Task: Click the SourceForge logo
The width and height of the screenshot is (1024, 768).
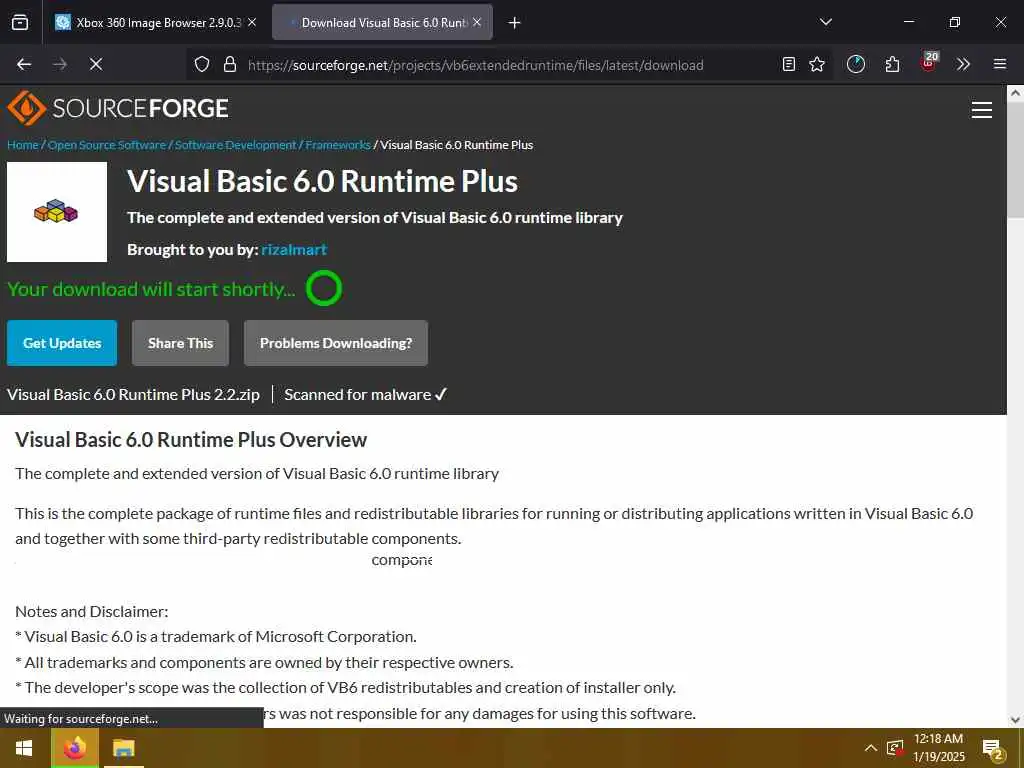Action: pyautogui.click(x=118, y=108)
